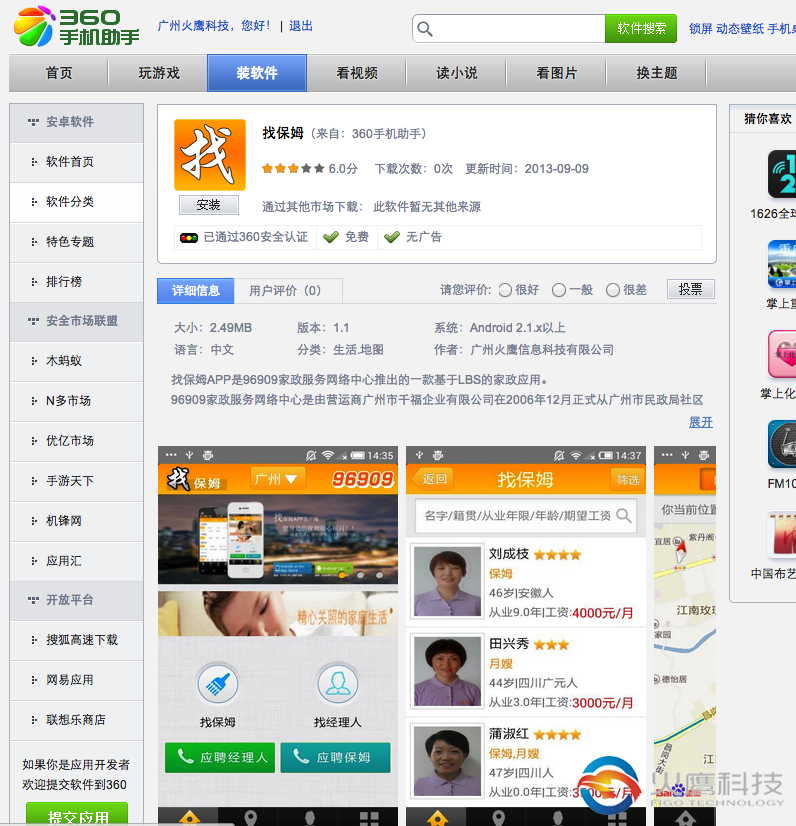
Task: Open 刘成枝 profile photo thumbnail
Action: (x=447, y=582)
